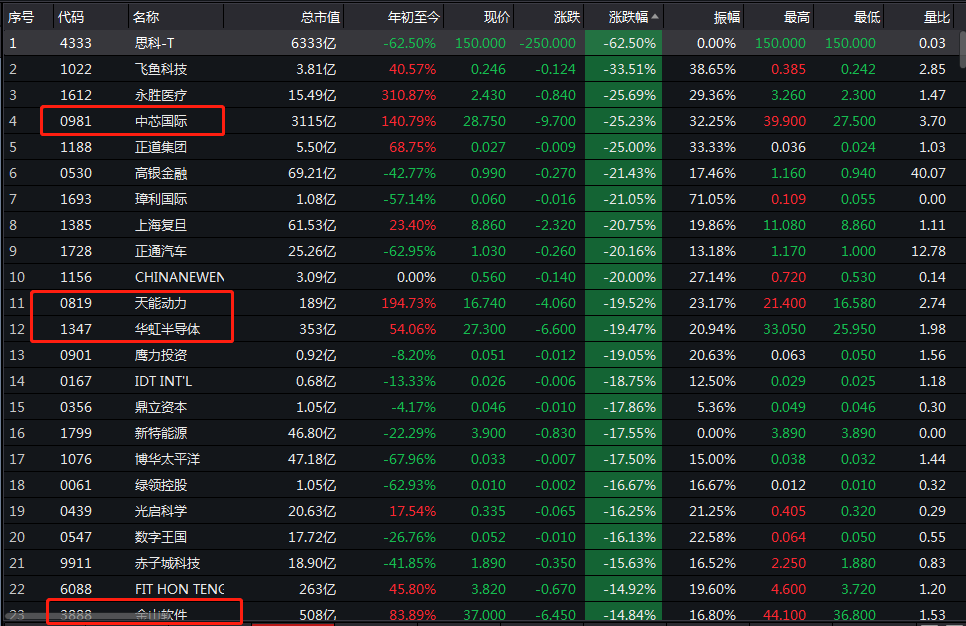Open 绿领控股 stock row

point(483,485)
